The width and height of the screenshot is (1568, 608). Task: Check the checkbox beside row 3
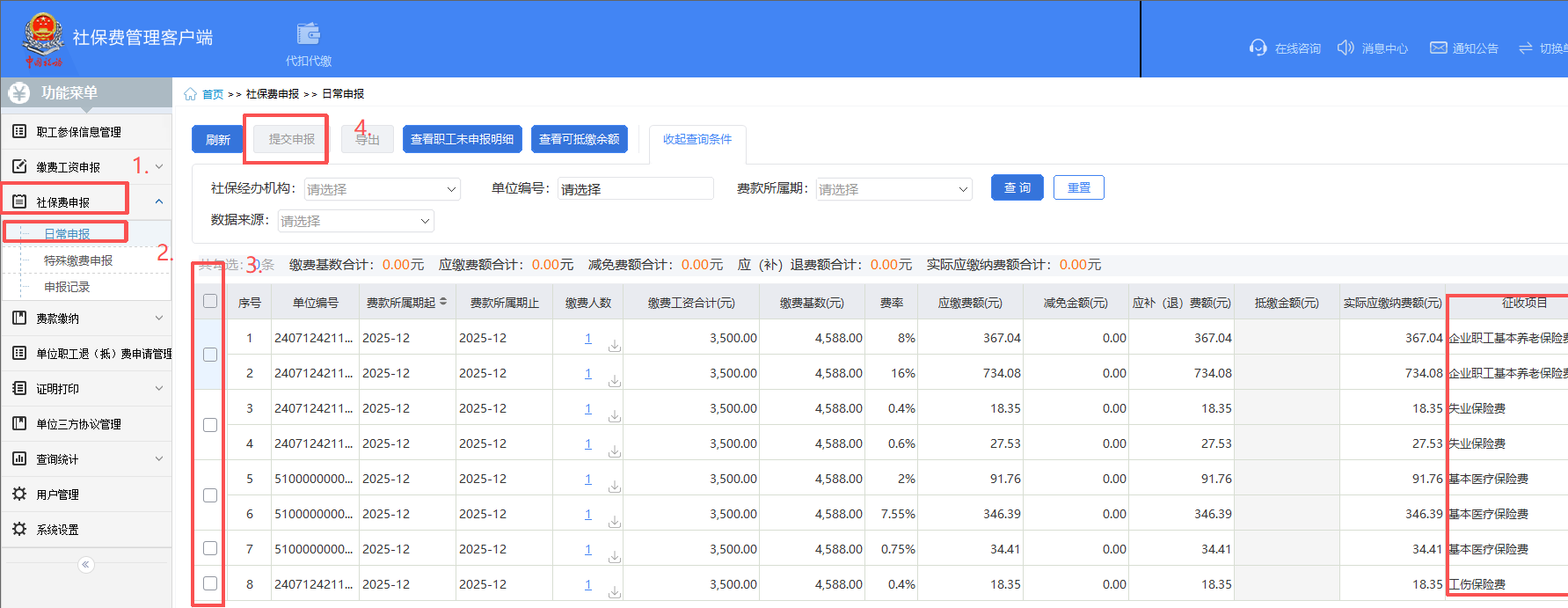click(x=210, y=425)
